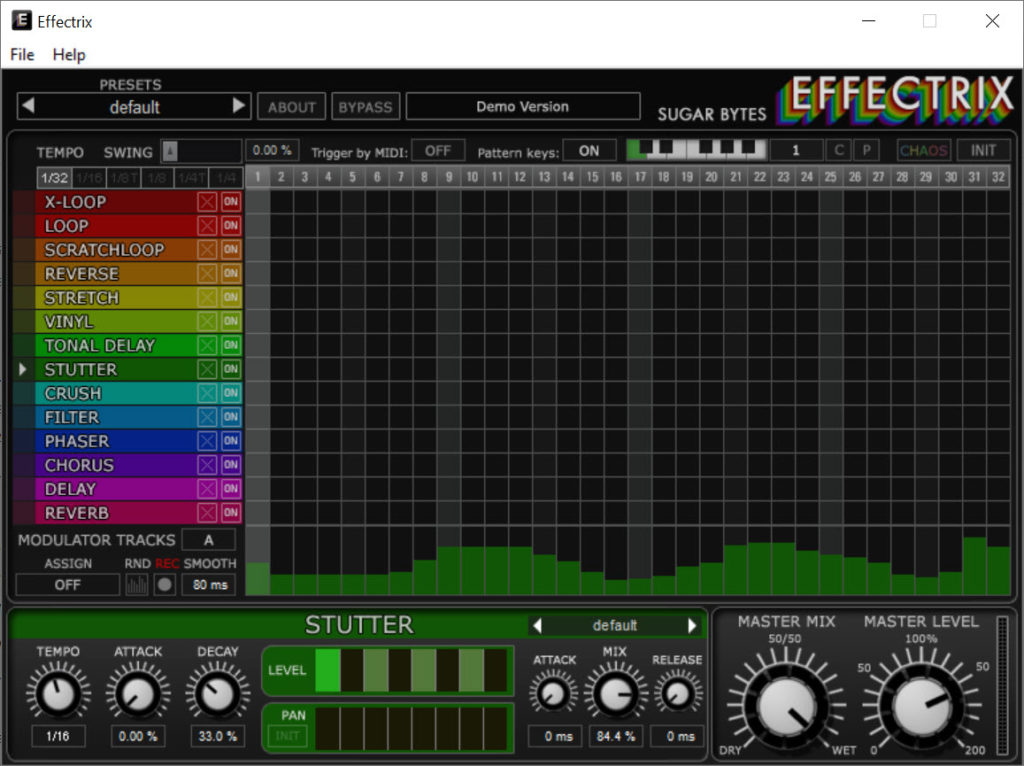Screen dimensions: 1024x766
Task: Clear the CRUSH track with its X icon
Action: [x=207, y=393]
